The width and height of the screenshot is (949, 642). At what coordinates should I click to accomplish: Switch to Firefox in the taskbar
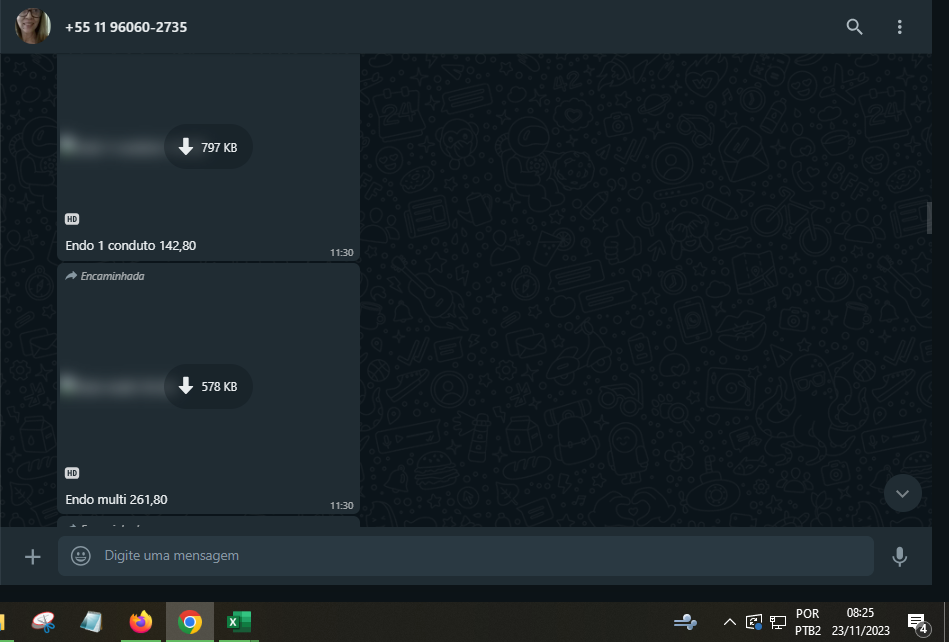(141, 622)
